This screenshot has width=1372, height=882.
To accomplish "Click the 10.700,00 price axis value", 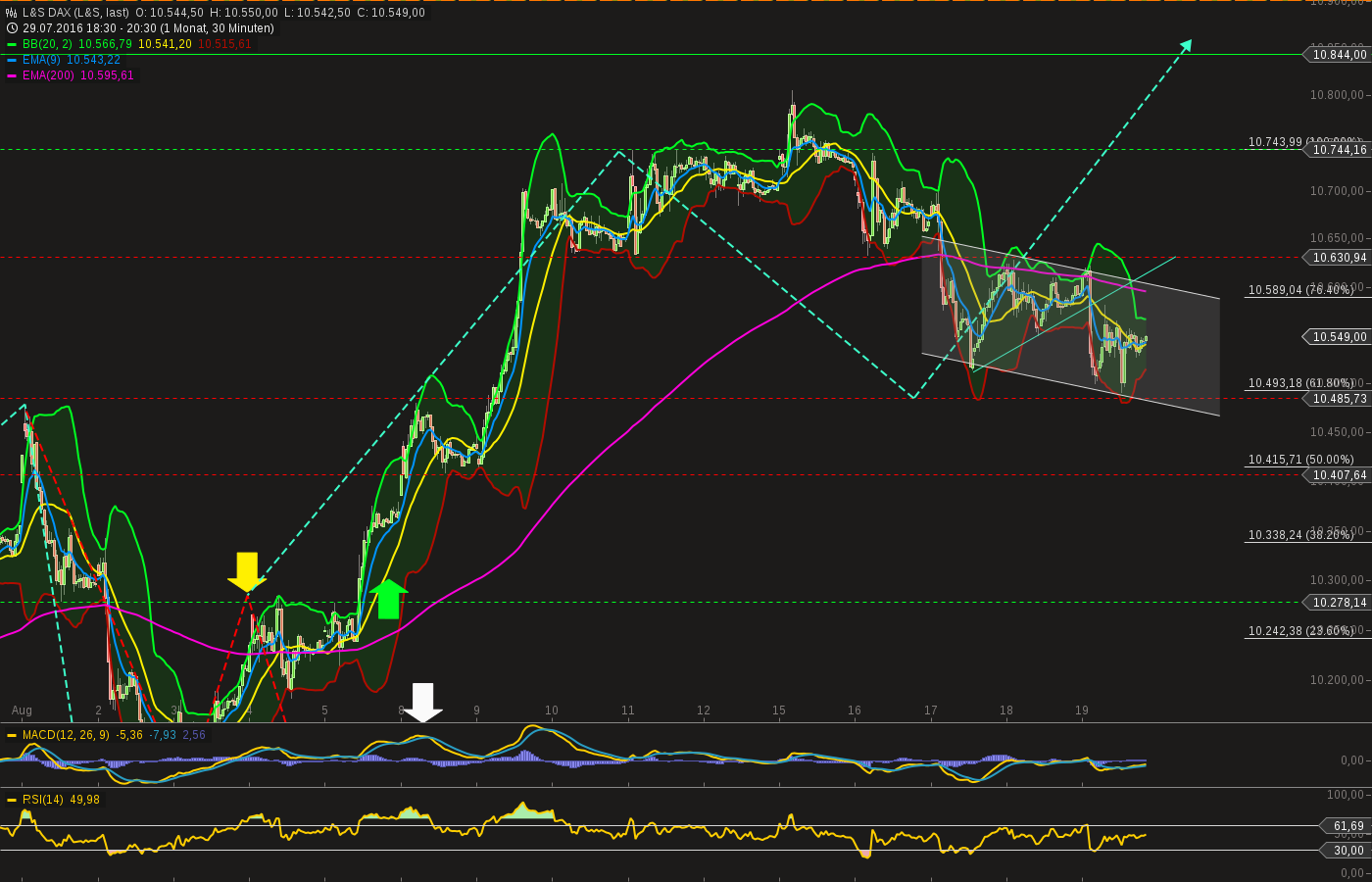I will click(1338, 191).
